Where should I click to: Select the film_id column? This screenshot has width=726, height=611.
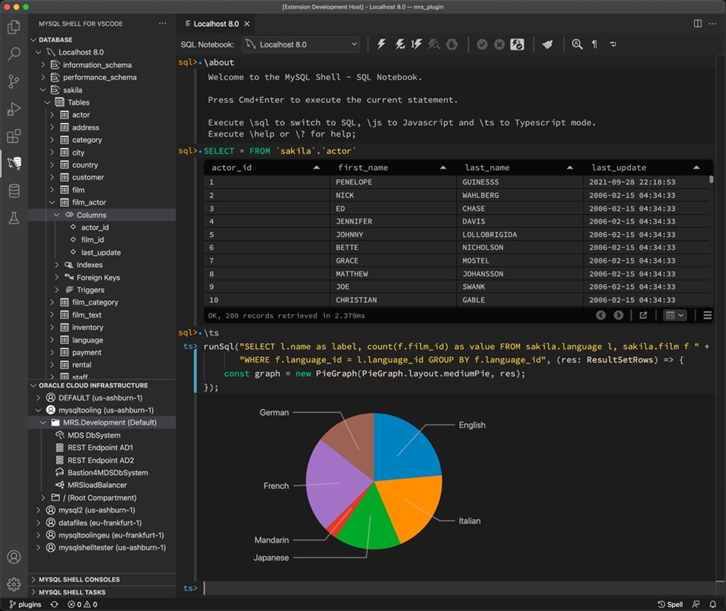click(93, 240)
